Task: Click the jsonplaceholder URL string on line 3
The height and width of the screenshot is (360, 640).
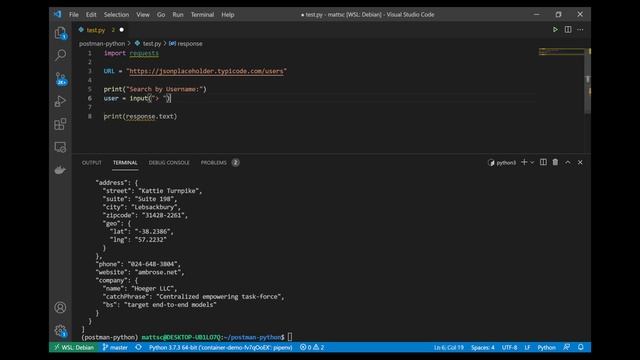Action: 206,71
